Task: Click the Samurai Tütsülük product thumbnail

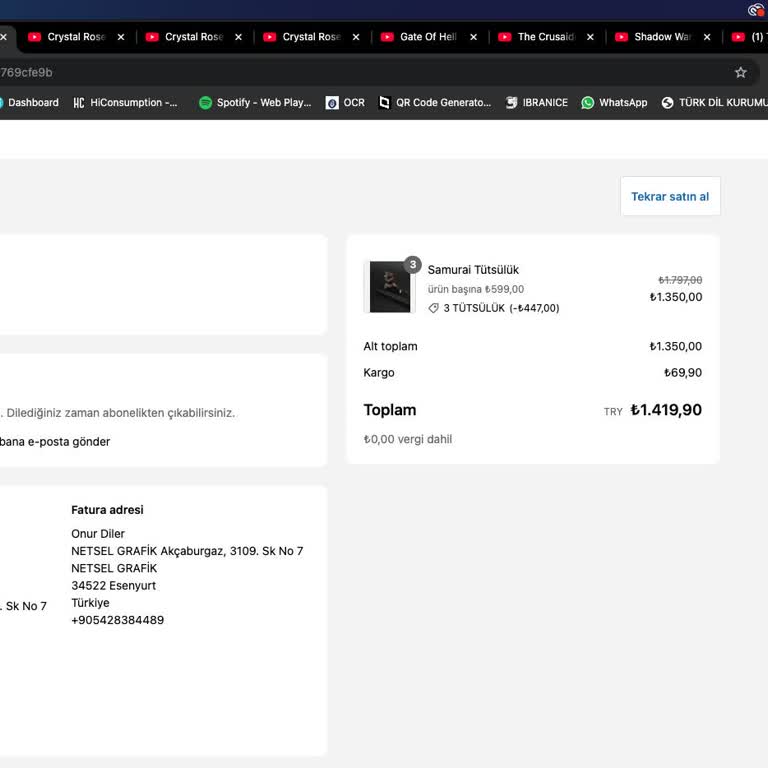Action: coord(389,287)
